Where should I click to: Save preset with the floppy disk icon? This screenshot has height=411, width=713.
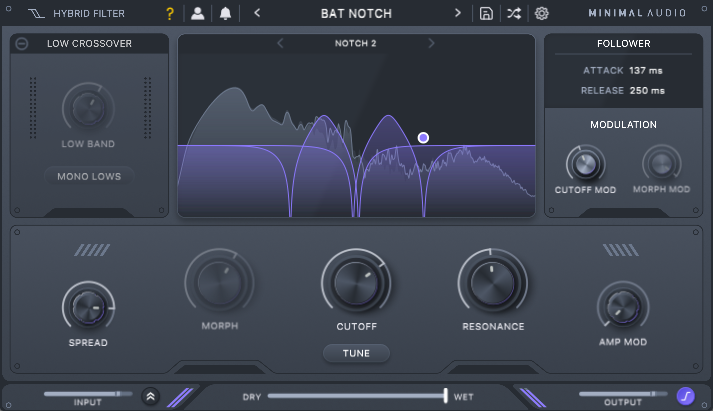(x=486, y=14)
